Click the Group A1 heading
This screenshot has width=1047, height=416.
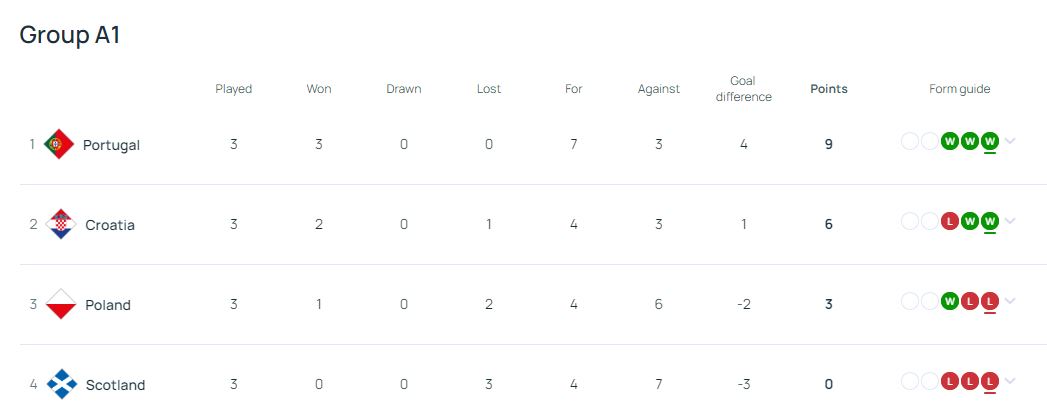pos(70,35)
